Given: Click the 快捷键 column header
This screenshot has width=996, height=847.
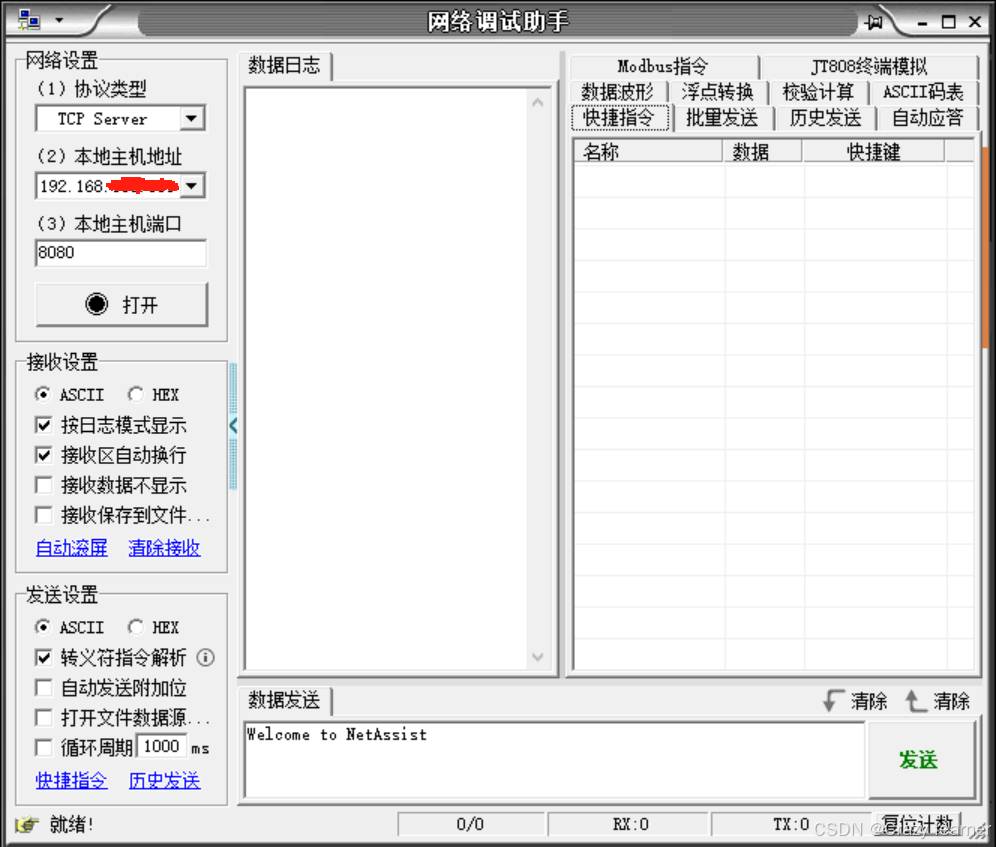Looking at the screenshot, I should pyautogui.click(x=873, y=152).
